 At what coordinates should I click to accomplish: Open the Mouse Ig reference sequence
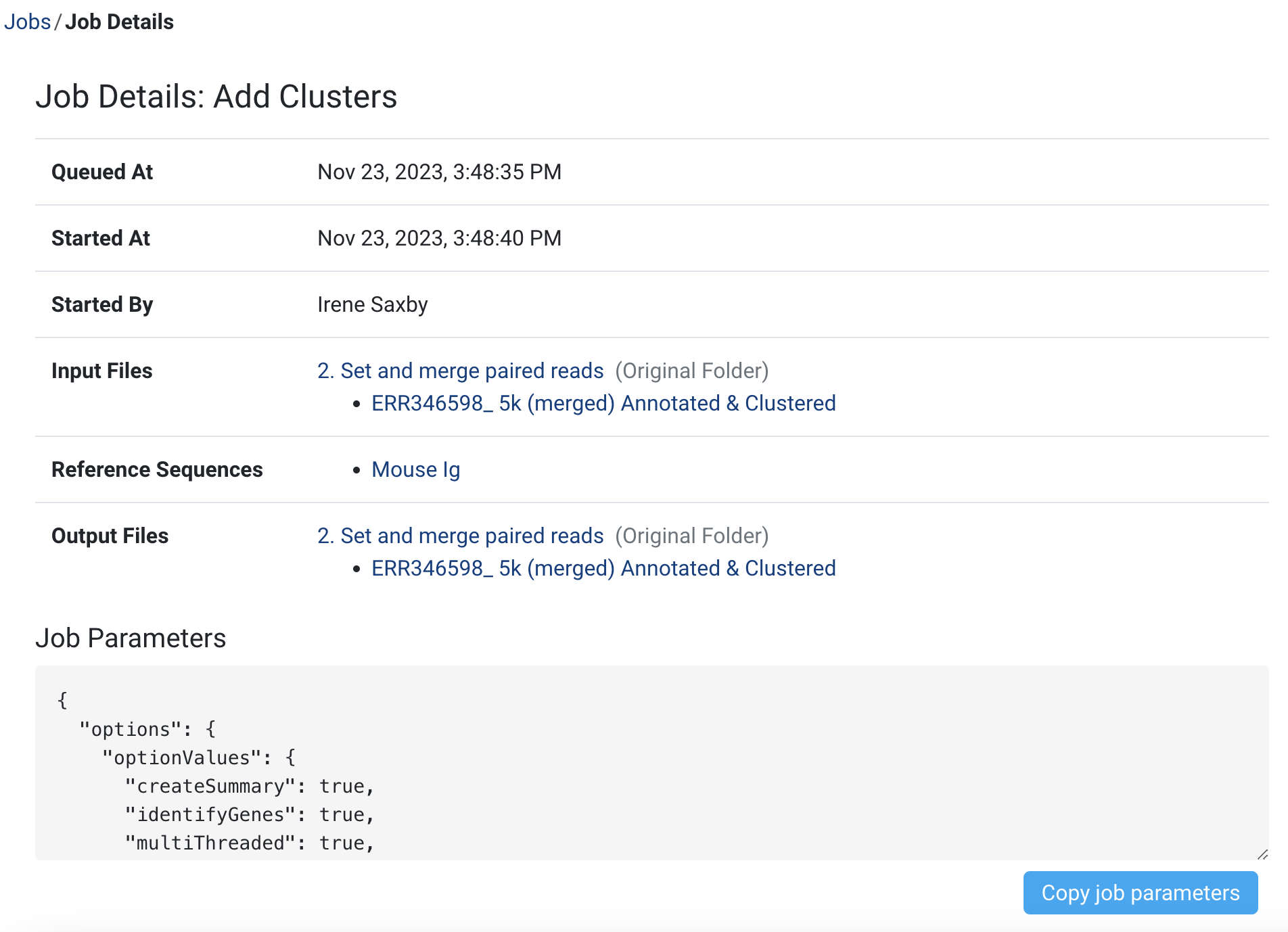(415, 469)
